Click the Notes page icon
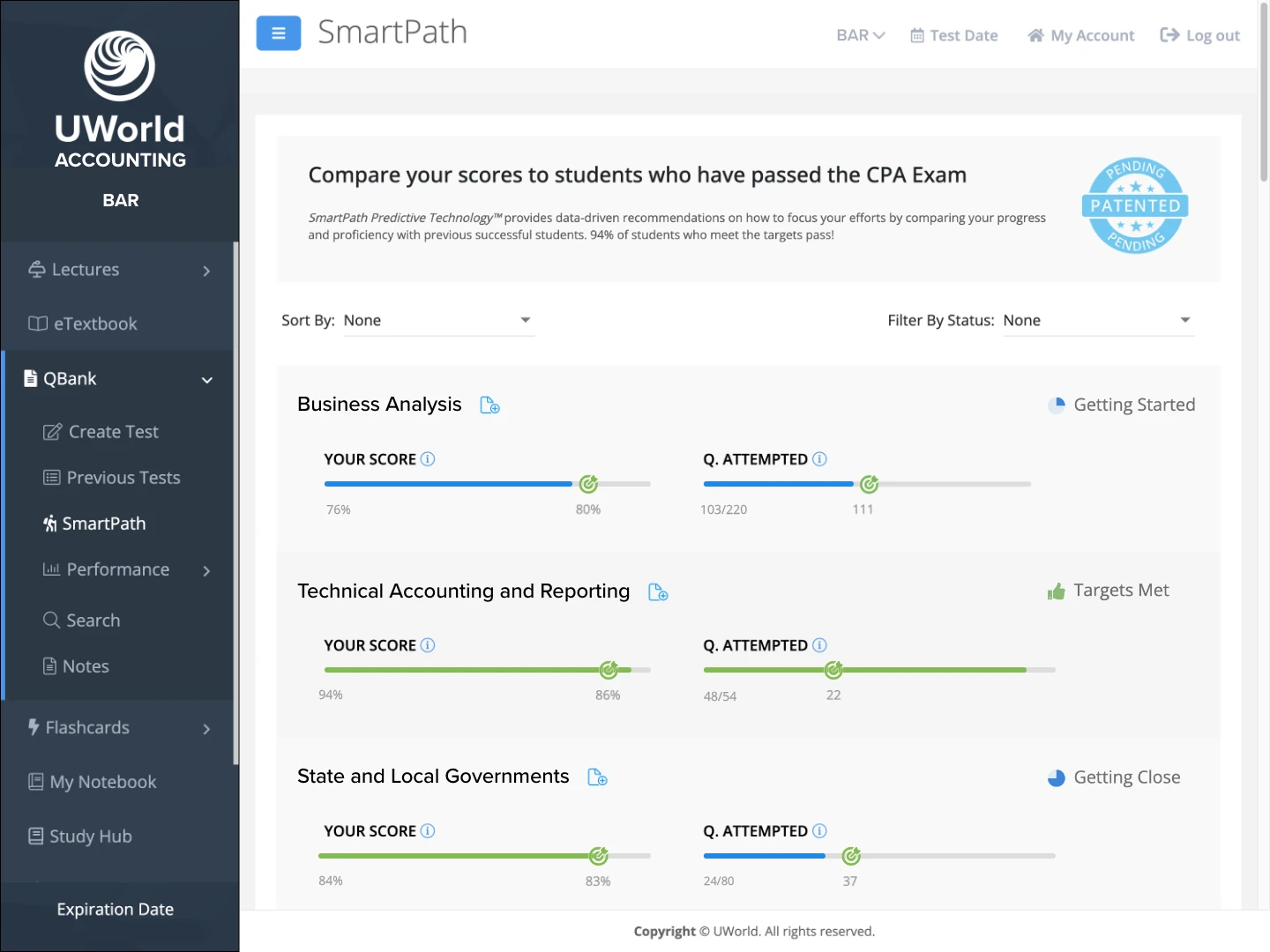Image resolution: width=1270 pixels, height=952 pixels. click(50, 666)
